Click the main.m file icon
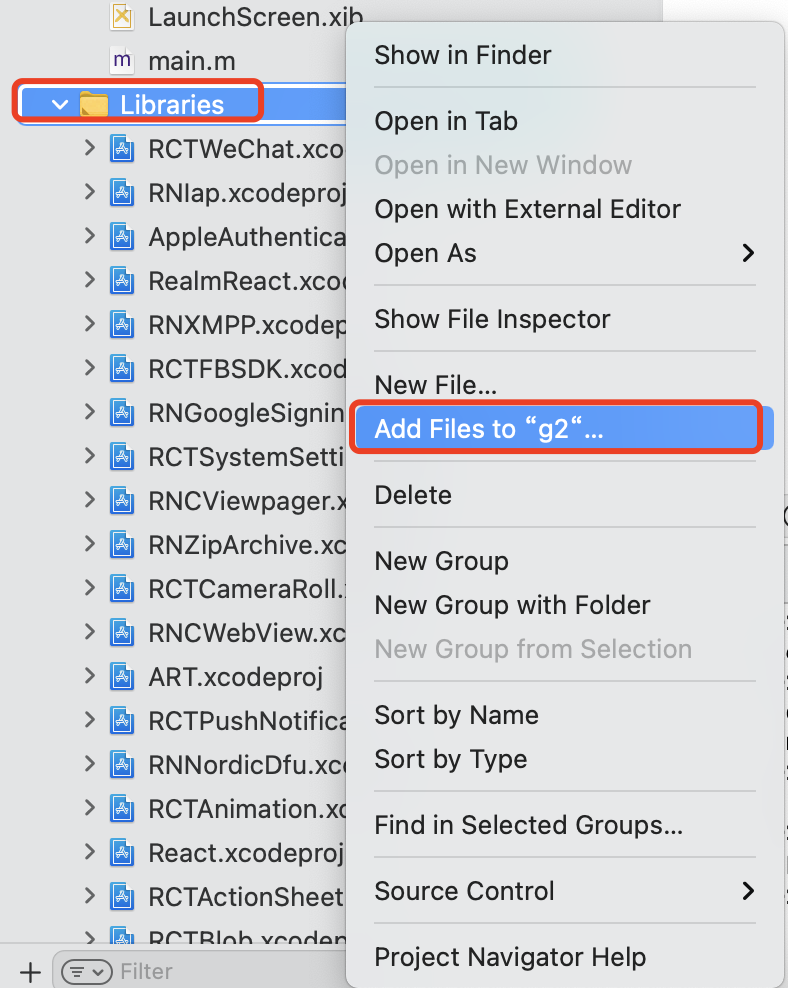 pyautogui.click(x=122, y=60)
